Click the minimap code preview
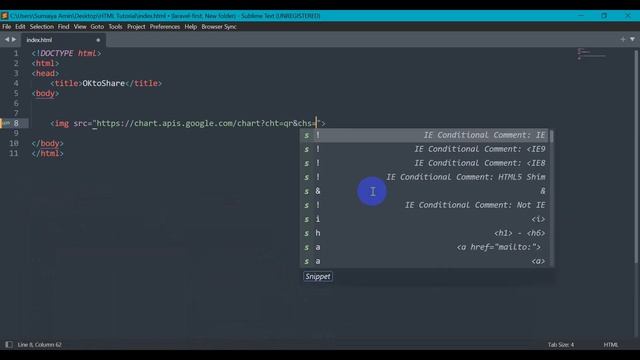 [591, 54]
